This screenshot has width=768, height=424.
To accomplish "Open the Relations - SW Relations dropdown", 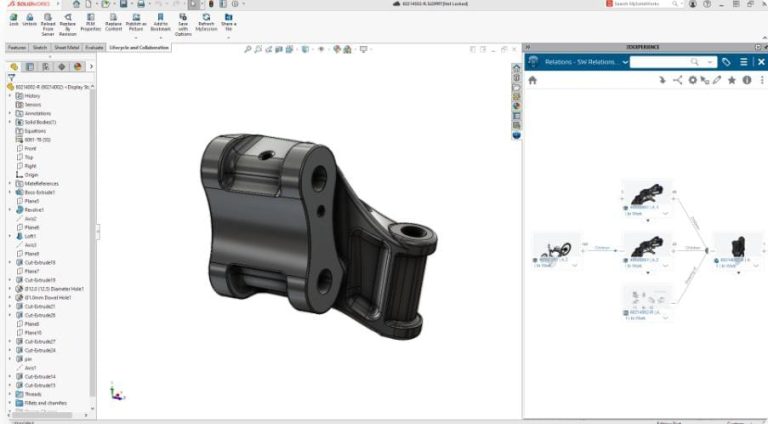I will [x=625, y=62].
